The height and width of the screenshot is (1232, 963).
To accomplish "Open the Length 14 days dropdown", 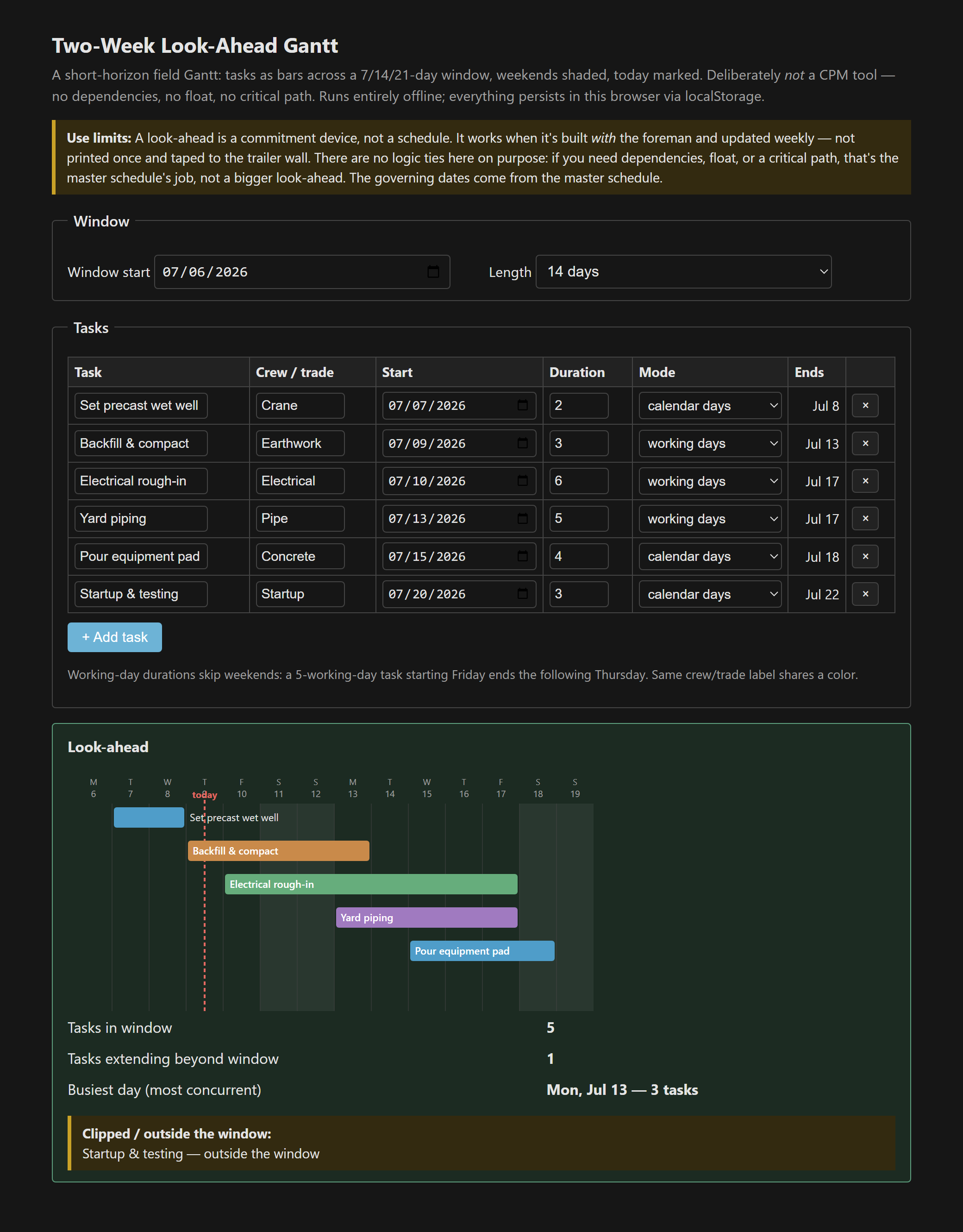I will (683, 272).
